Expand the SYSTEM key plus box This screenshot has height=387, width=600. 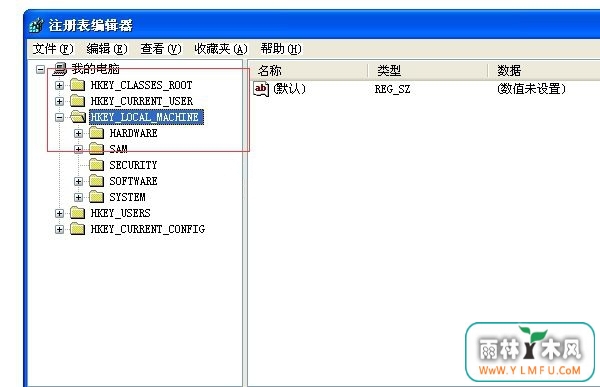tap(78, 197)
